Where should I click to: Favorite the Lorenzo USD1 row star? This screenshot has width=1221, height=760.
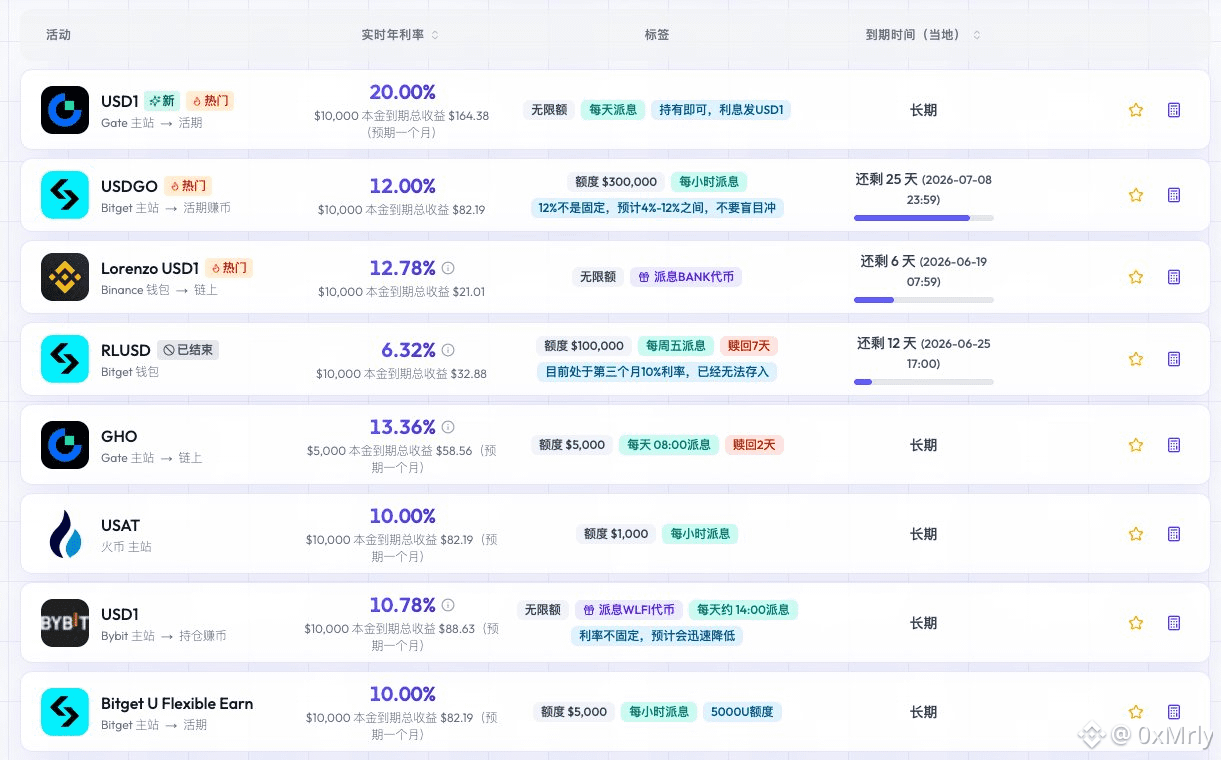(x=1135, y=277)
